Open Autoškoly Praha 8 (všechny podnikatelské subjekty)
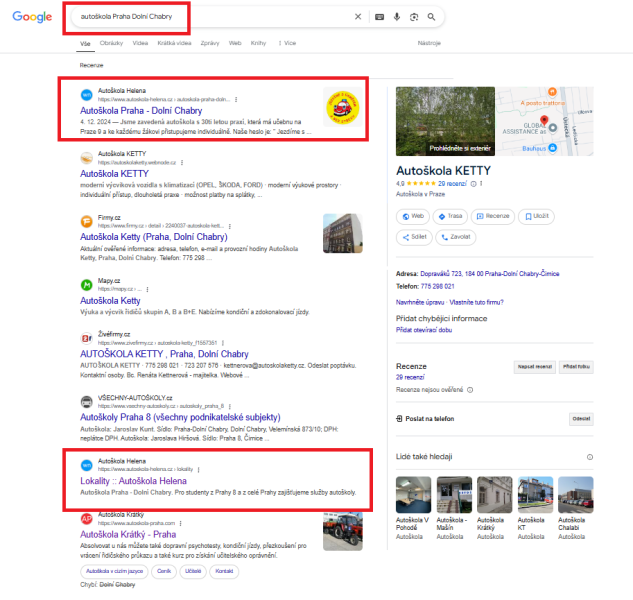Viewport: 633px width, 600px height. pos(180,417)
